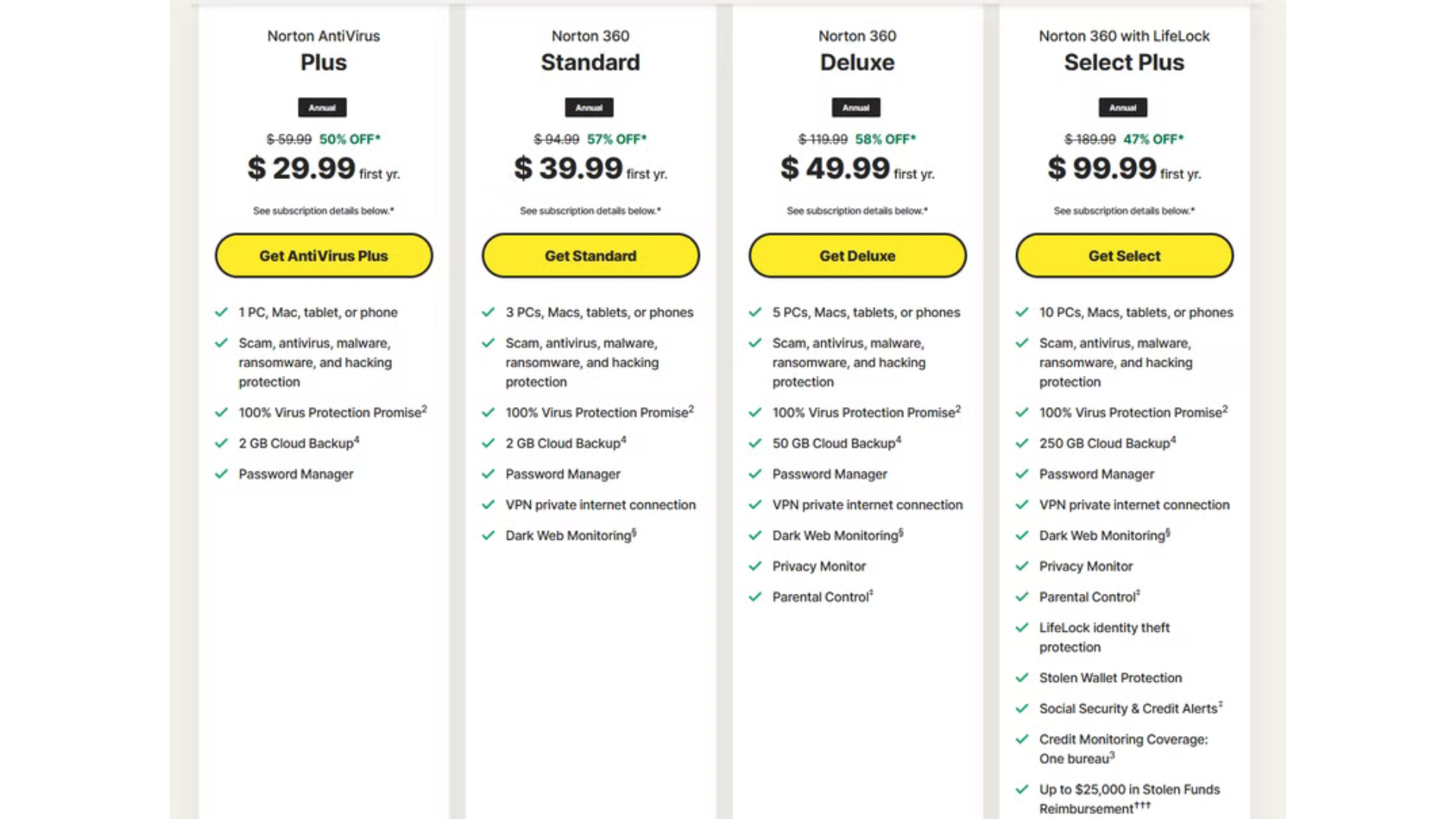Choose the Get Deluxe button
Image resolution: width=1456 pixels, height=819 pixels.
[857, 256]
